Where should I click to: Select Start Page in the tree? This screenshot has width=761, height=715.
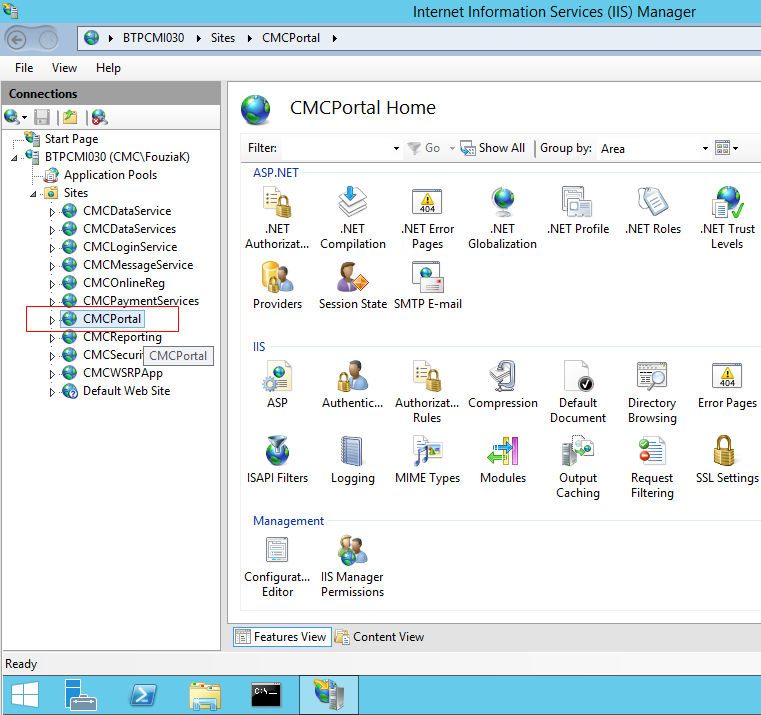[x=71, y=139]
